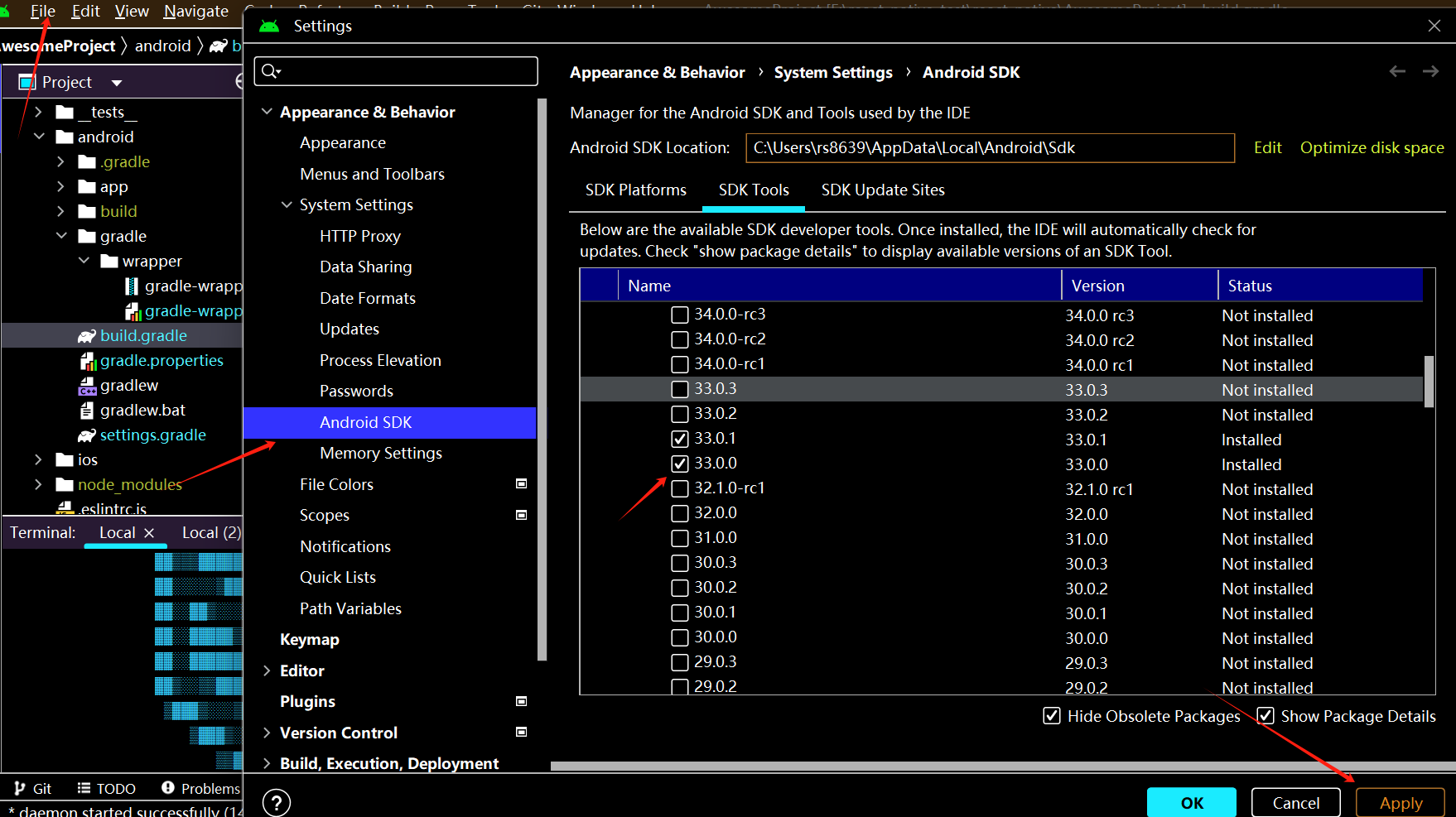
Task: Collapse Appearance & Behavior section
Action: tap(267, 112)
